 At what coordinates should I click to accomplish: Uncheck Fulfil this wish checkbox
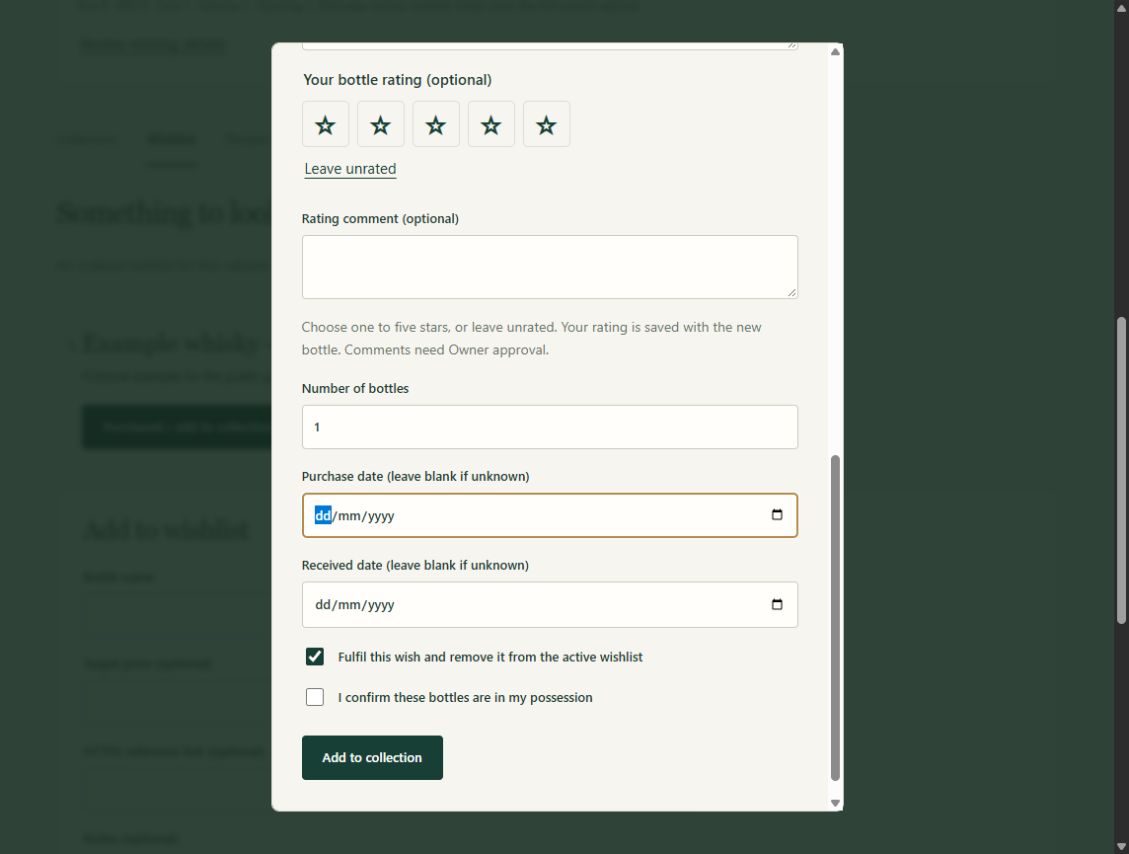tap(315, 657)
